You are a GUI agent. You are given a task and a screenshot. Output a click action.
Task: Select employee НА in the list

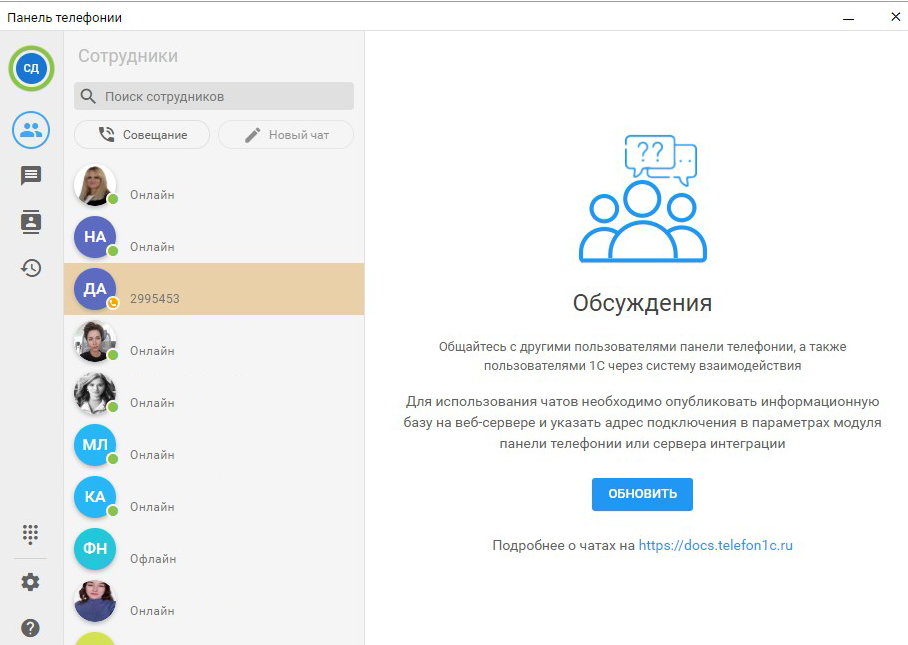pyautogui.click(x=213, y=237)
